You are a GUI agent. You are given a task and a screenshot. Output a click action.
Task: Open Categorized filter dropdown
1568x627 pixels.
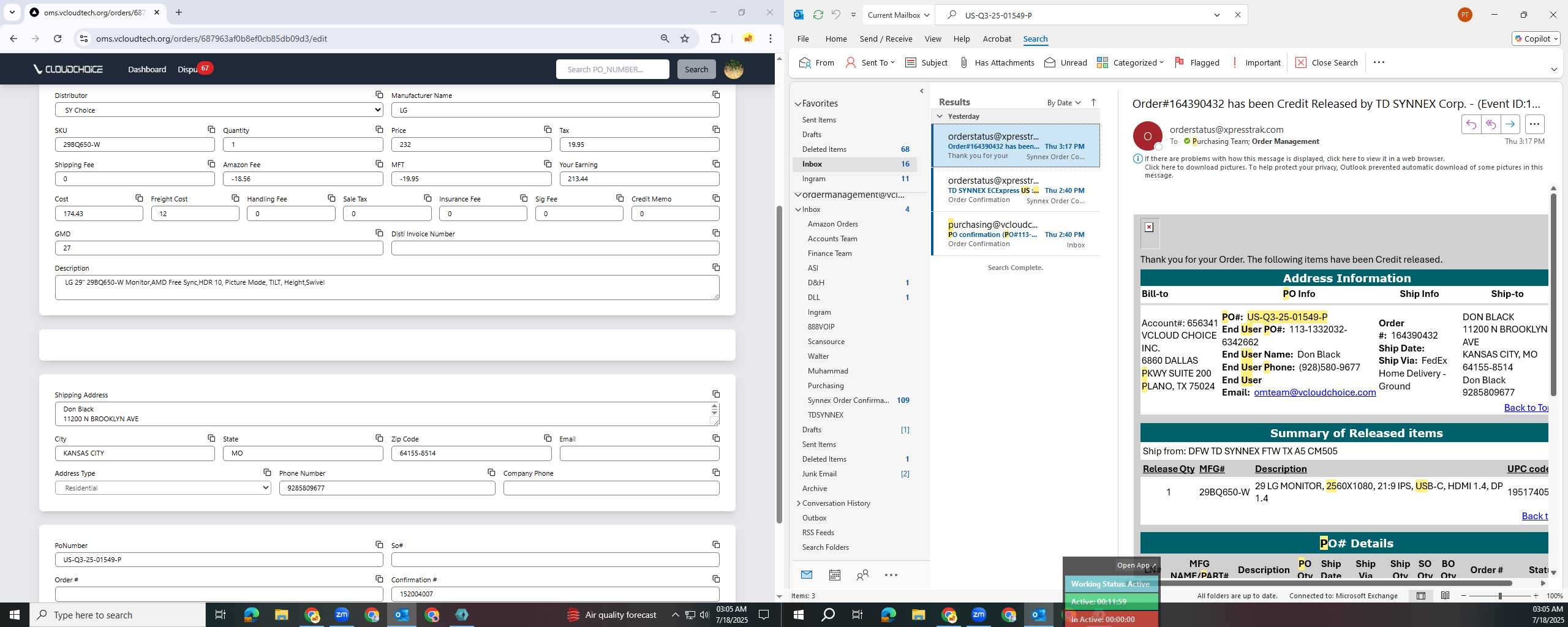[x=1130, y=62]
